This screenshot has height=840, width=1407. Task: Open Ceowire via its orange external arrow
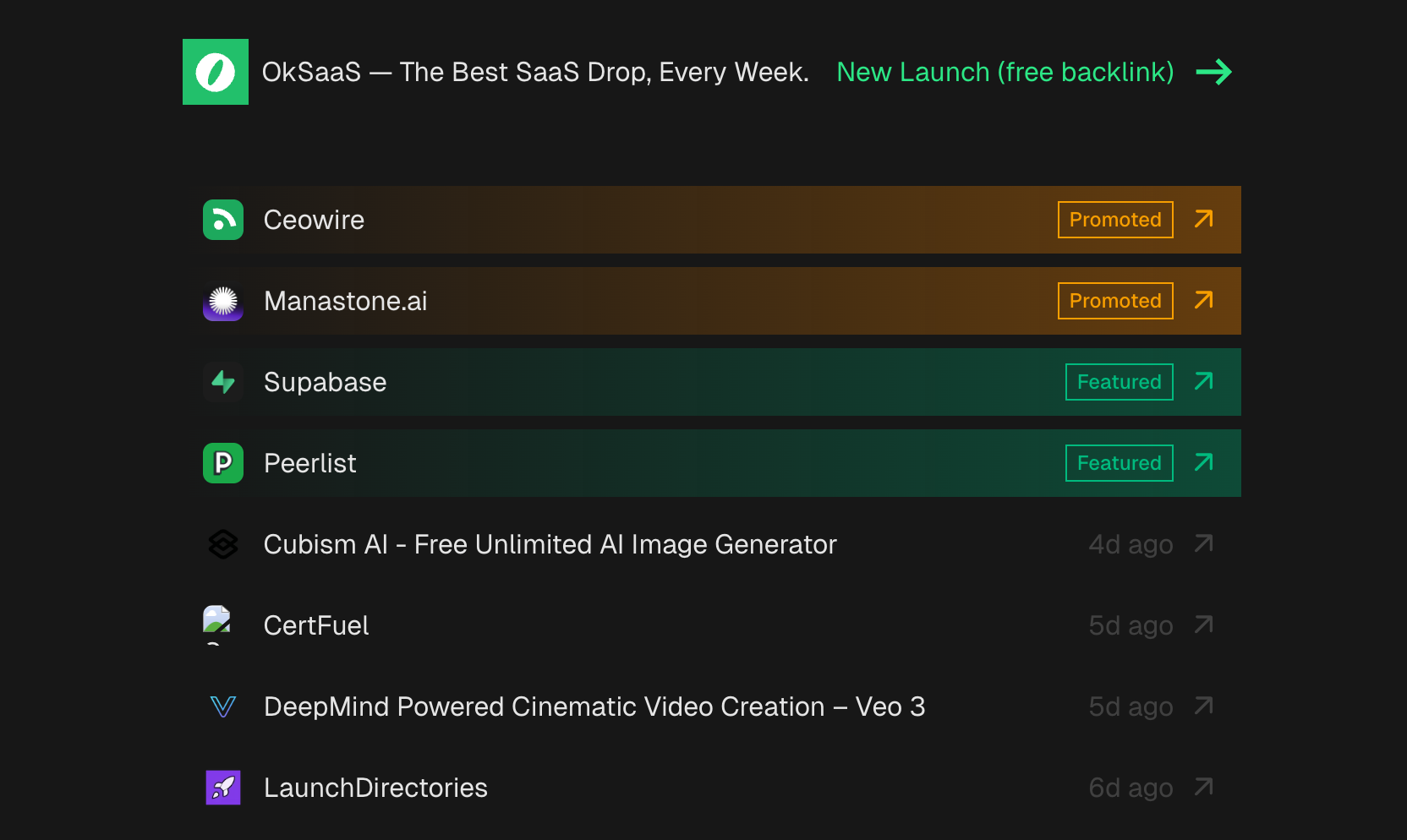1203,220
